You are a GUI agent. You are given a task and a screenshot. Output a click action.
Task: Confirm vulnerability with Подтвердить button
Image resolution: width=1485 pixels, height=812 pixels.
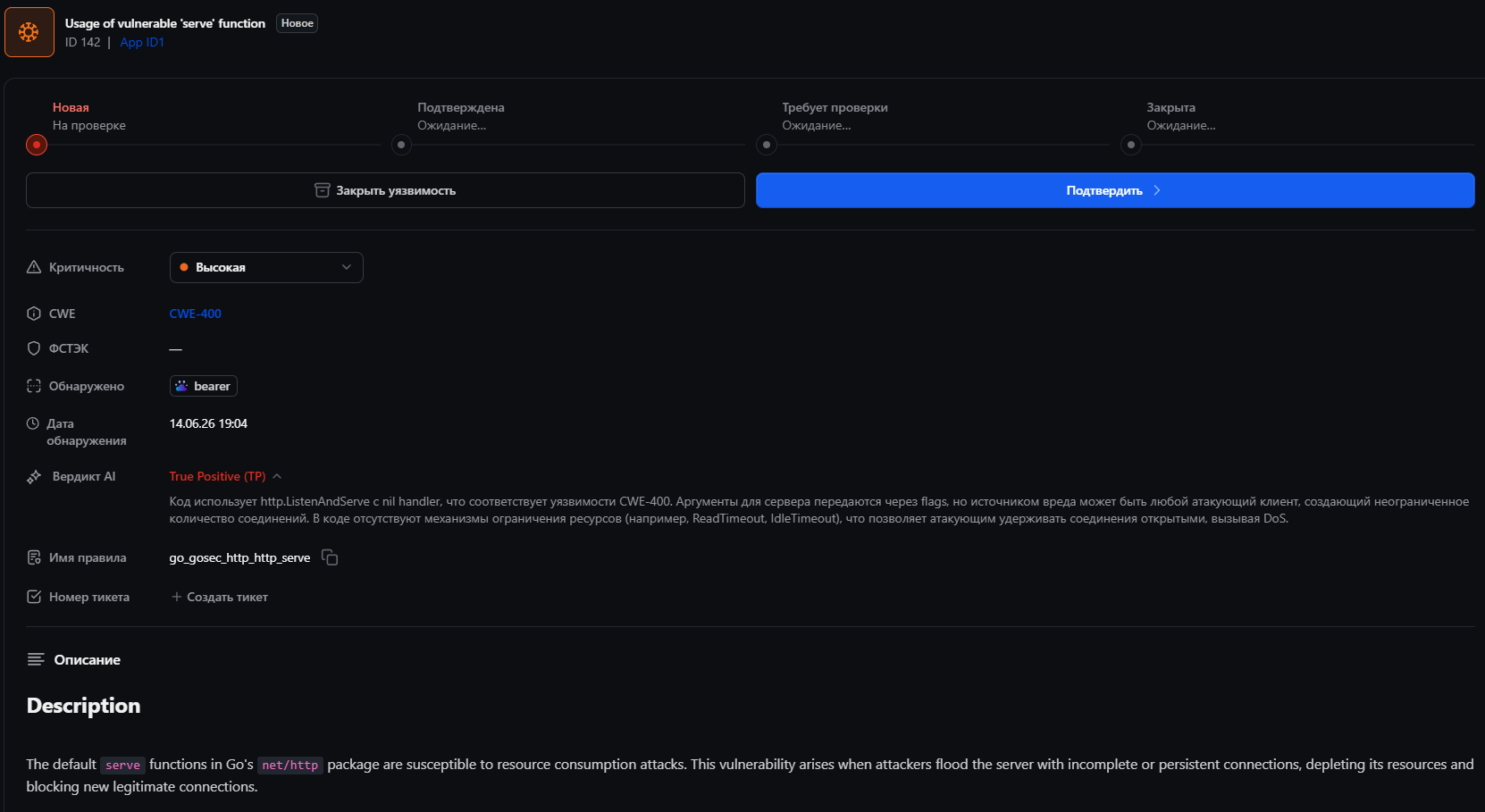[x=1115, y=190]
